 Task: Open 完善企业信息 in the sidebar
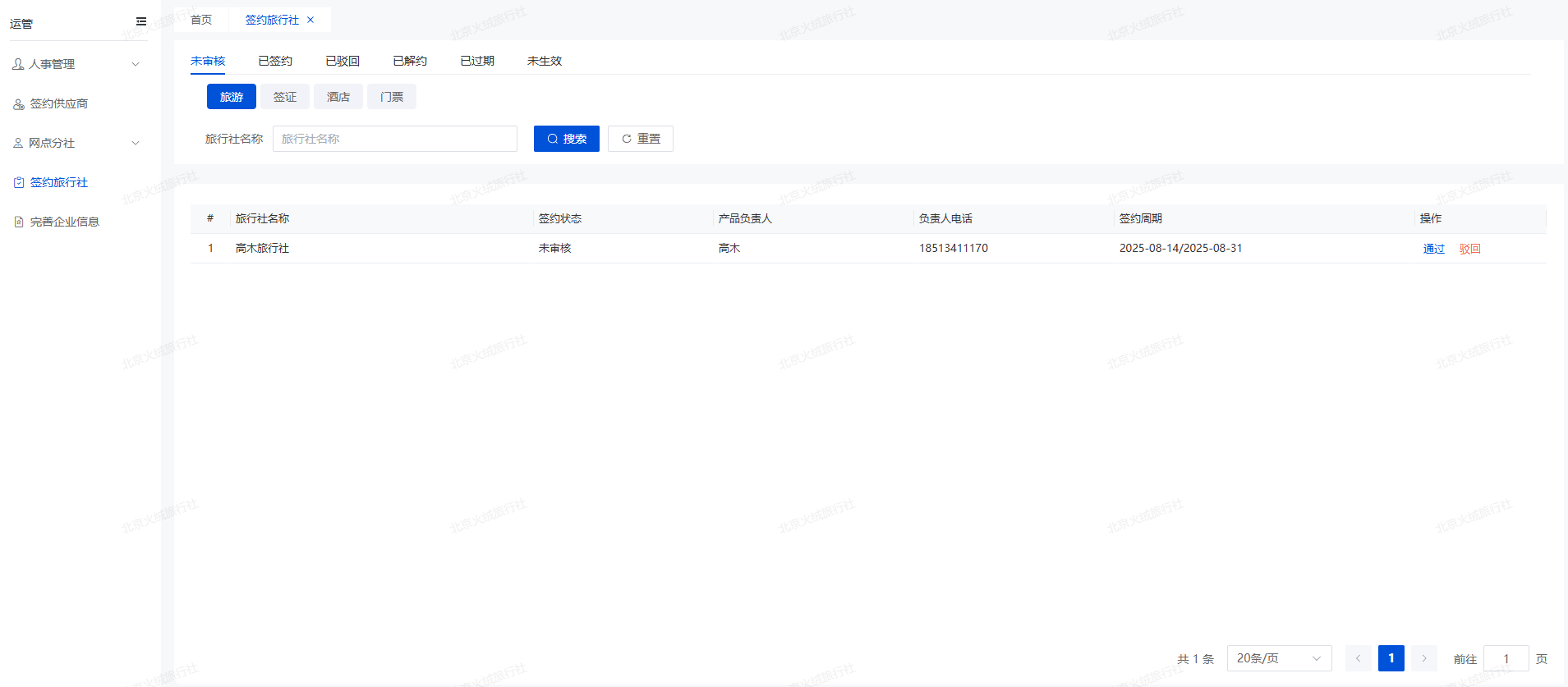[x=64, y=222]
